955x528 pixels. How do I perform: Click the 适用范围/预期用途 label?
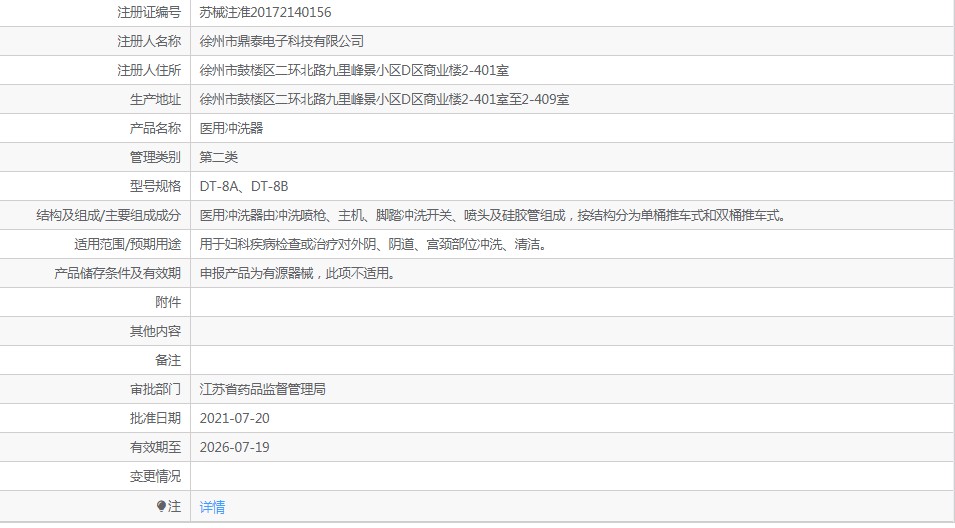[127, 244]
